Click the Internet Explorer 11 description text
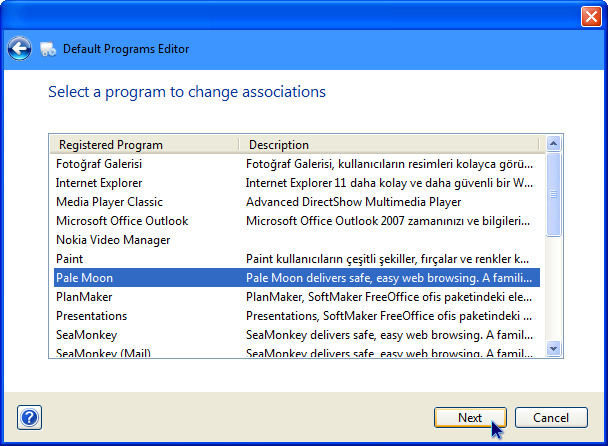Image resolution: width=608 pixels, height=446 pixels. 389,183
